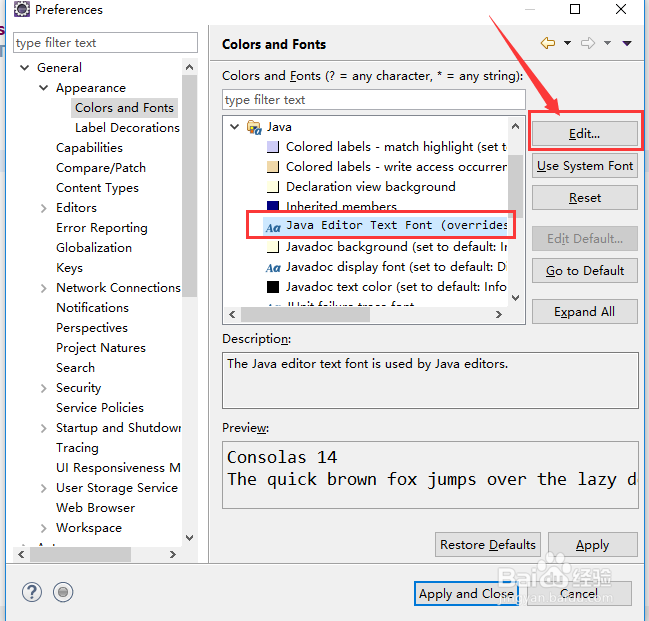Open Perspectives preferences page
The width and height of the screenshot is (649, 621).
pyautogui.click(x=92, y=328)
